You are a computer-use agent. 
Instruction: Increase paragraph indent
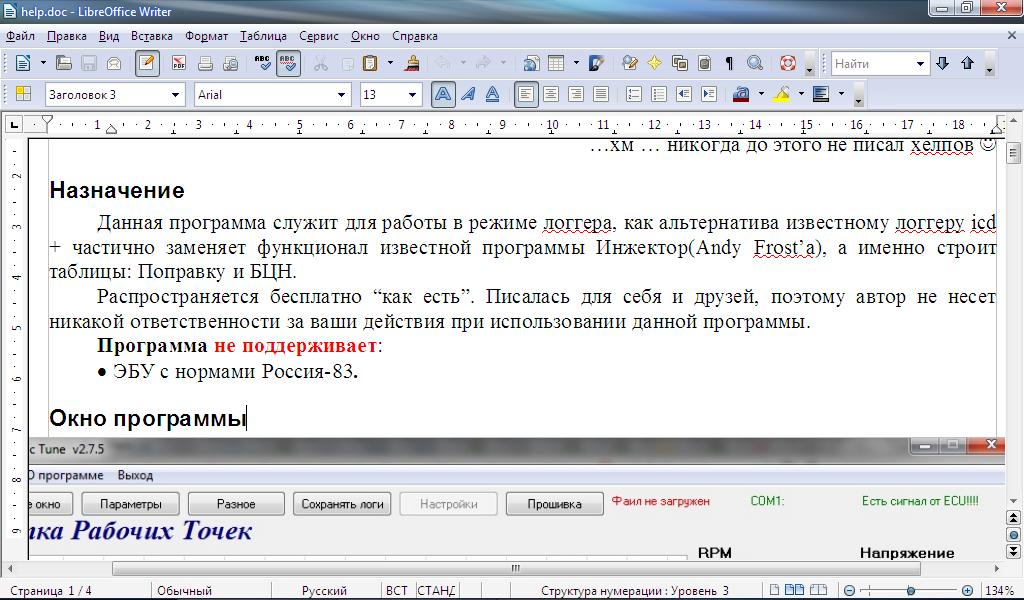point(709,95)
